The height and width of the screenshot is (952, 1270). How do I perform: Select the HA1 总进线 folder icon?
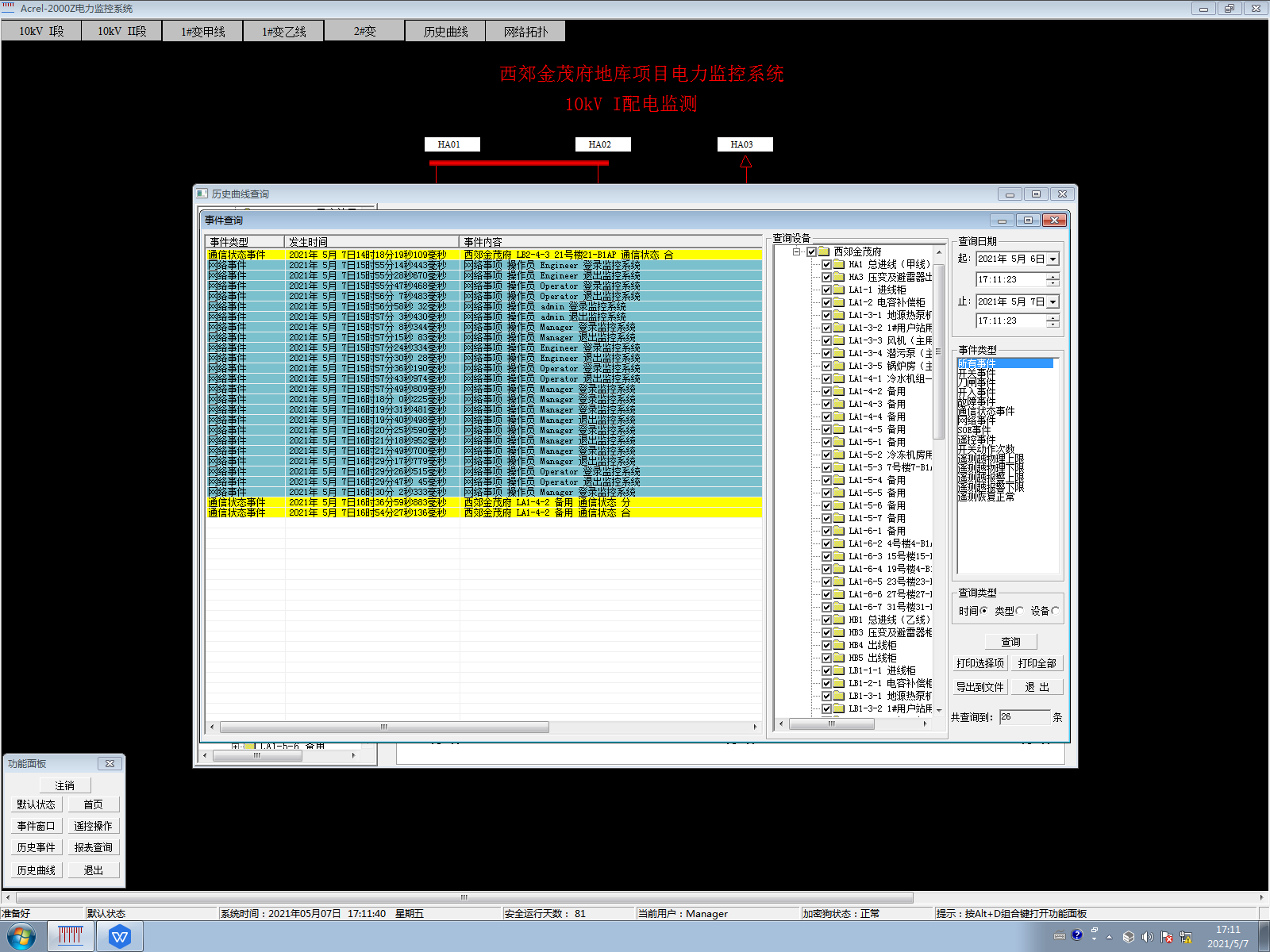coord(838,264)
